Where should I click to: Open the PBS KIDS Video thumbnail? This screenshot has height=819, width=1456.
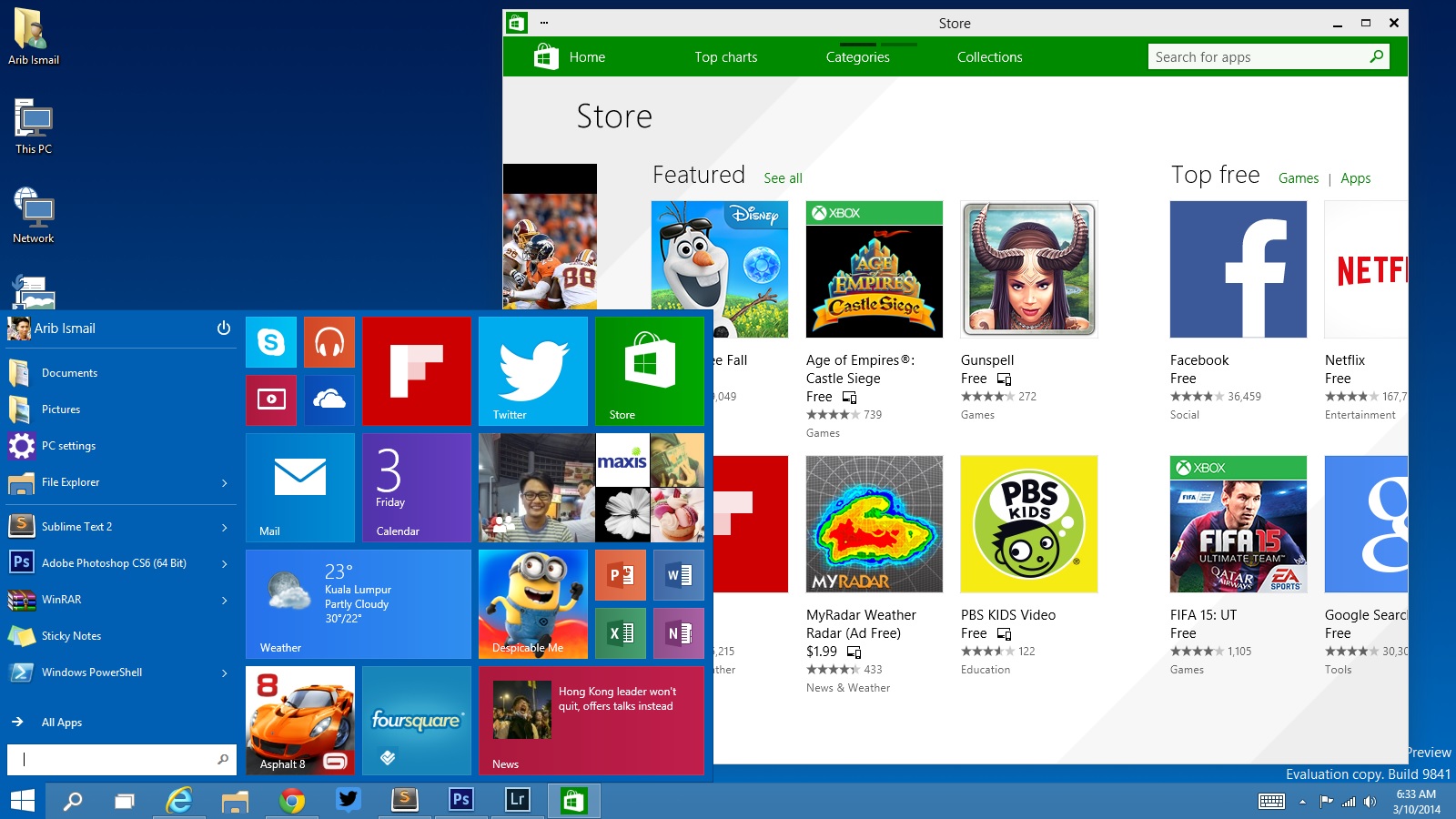[1028, 524]
